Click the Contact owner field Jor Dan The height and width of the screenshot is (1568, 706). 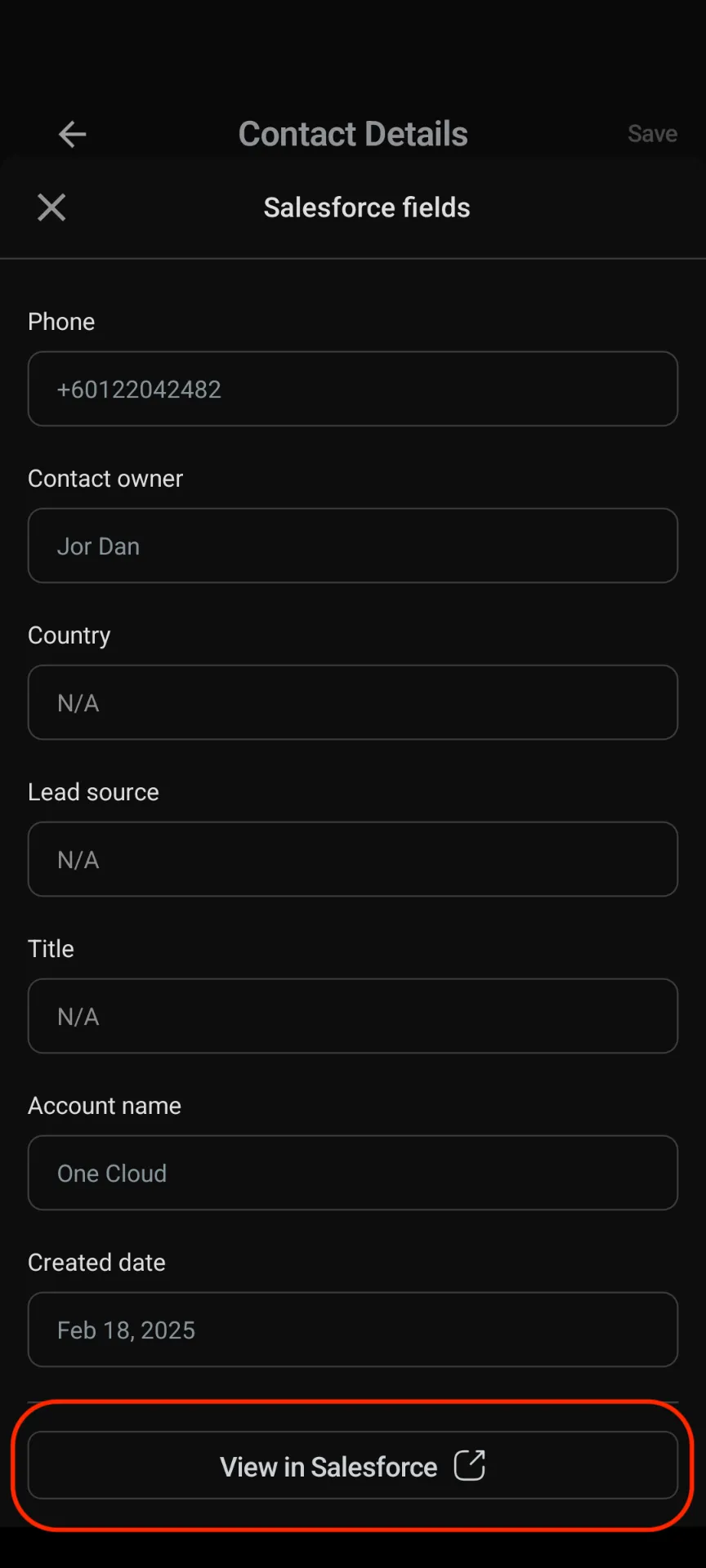pos(353,546)
